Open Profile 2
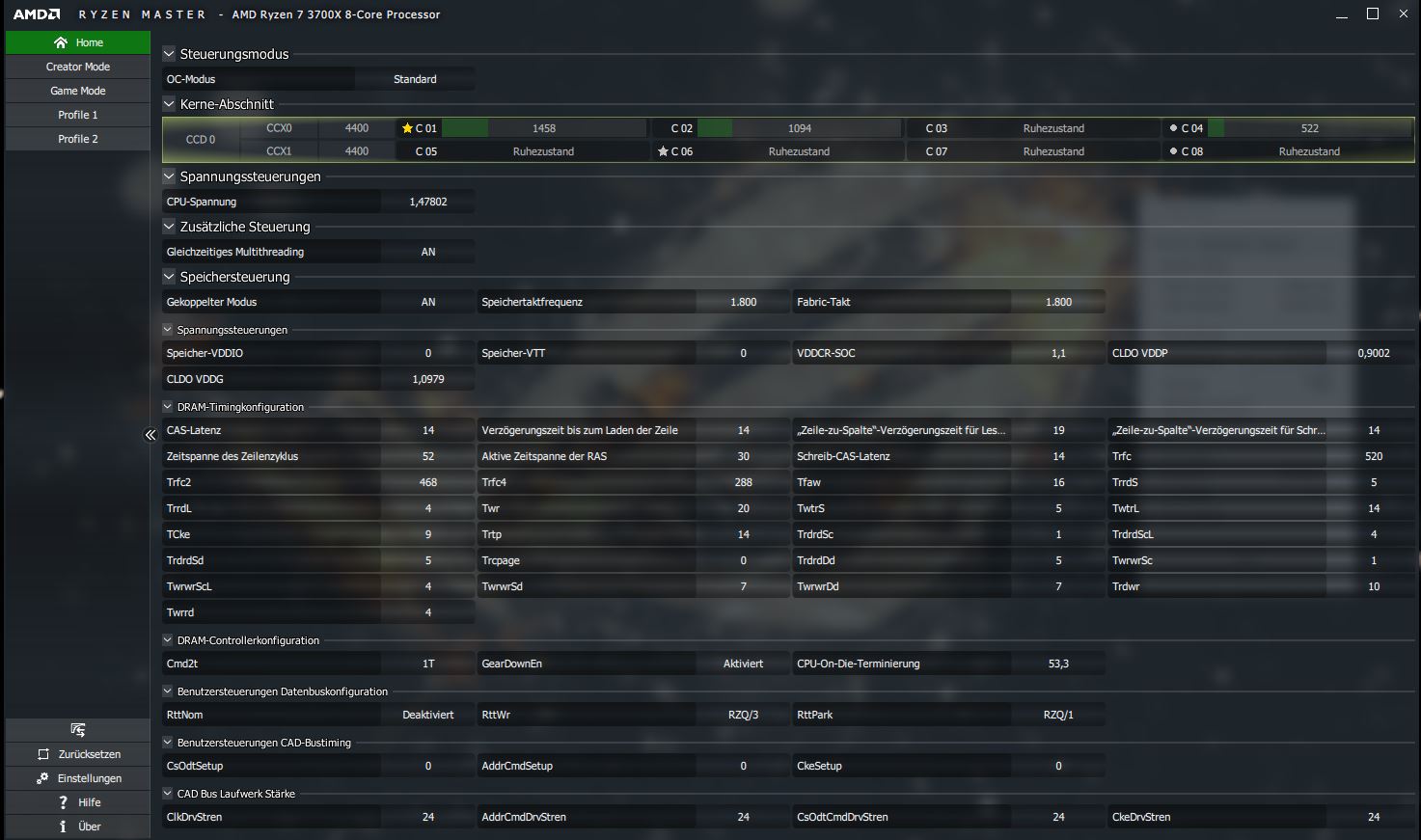 point(78,139)
